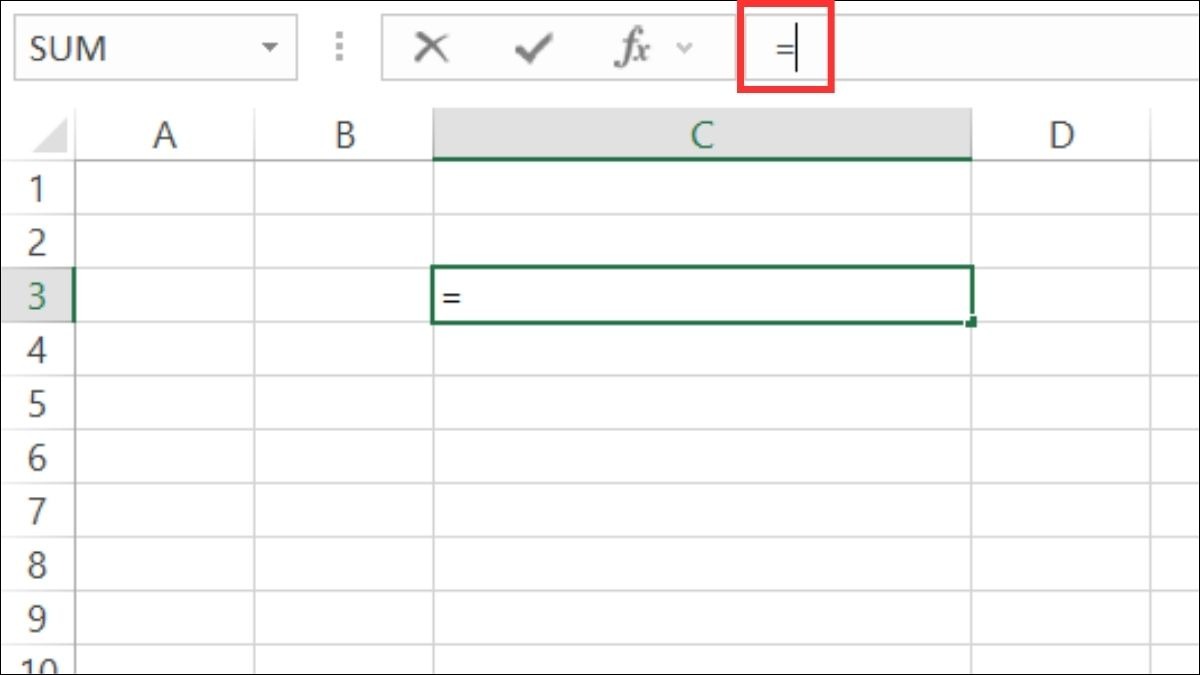Click cell A1
This screenshot has width=1200, height=675.
click(x=164, y=188)
